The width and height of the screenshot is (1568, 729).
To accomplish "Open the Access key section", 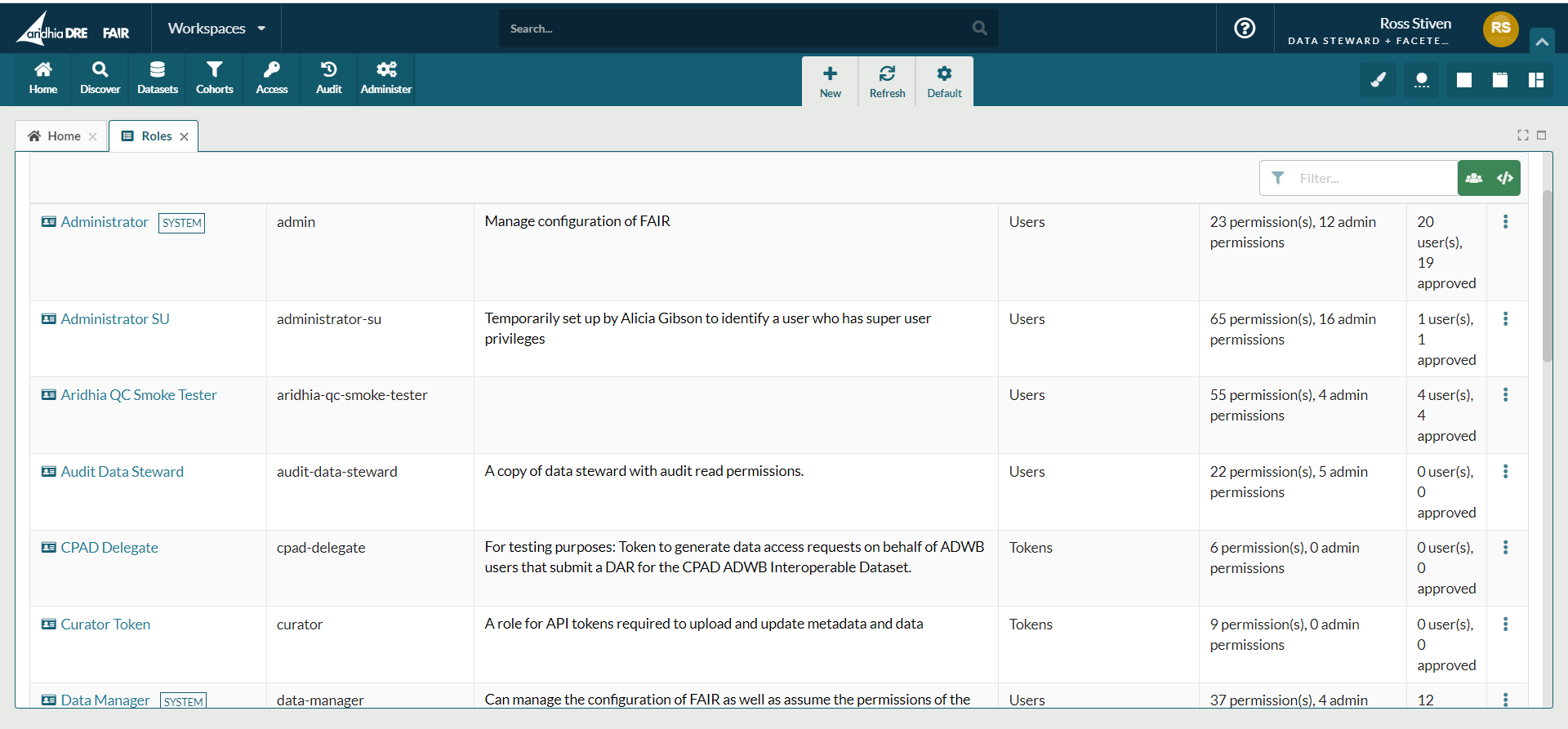I will click(x=271, y=78).
